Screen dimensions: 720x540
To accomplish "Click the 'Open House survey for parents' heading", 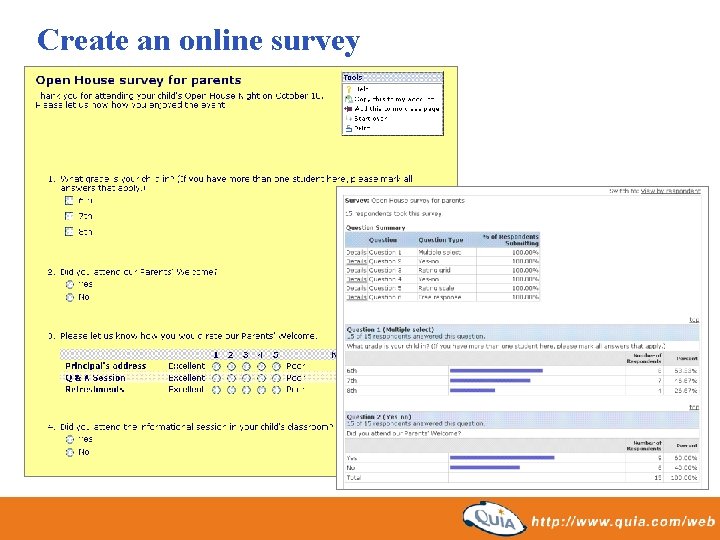I will pyautogui.click(x=138, y=80).
